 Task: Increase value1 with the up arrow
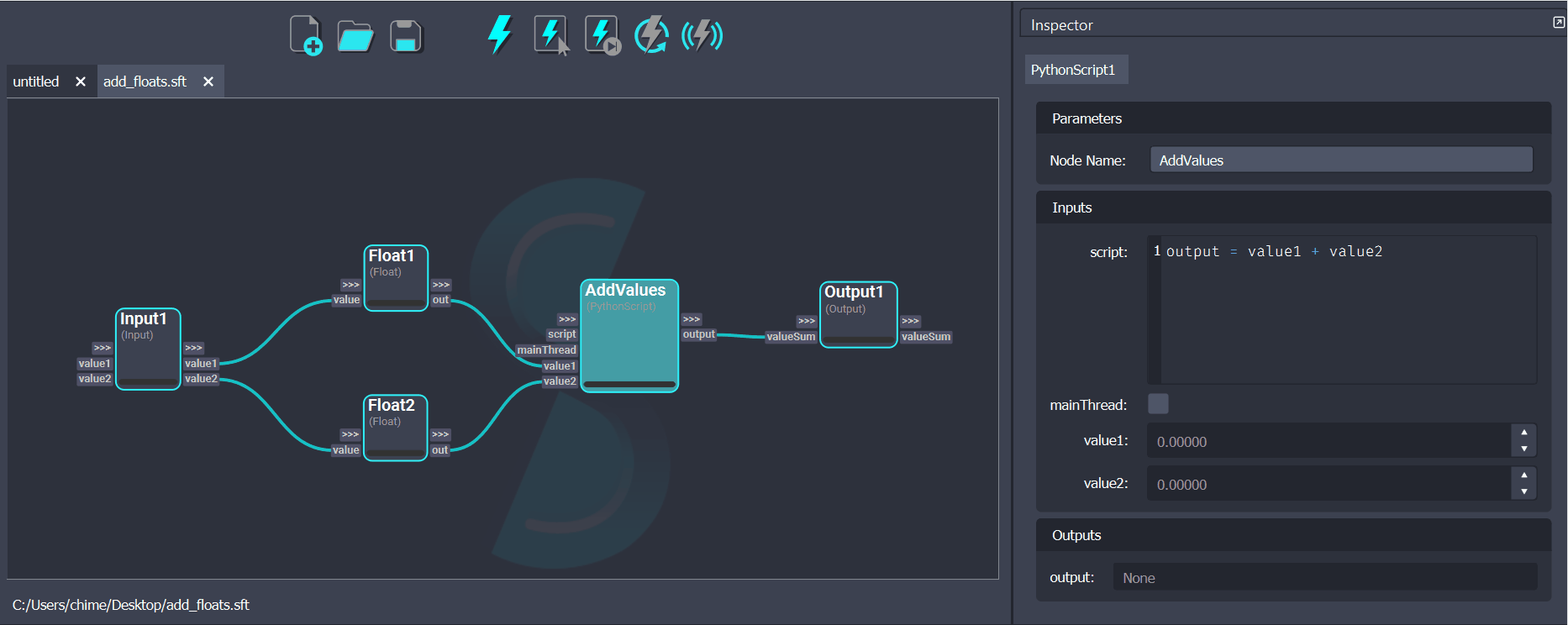click(x=1523, y=433)
